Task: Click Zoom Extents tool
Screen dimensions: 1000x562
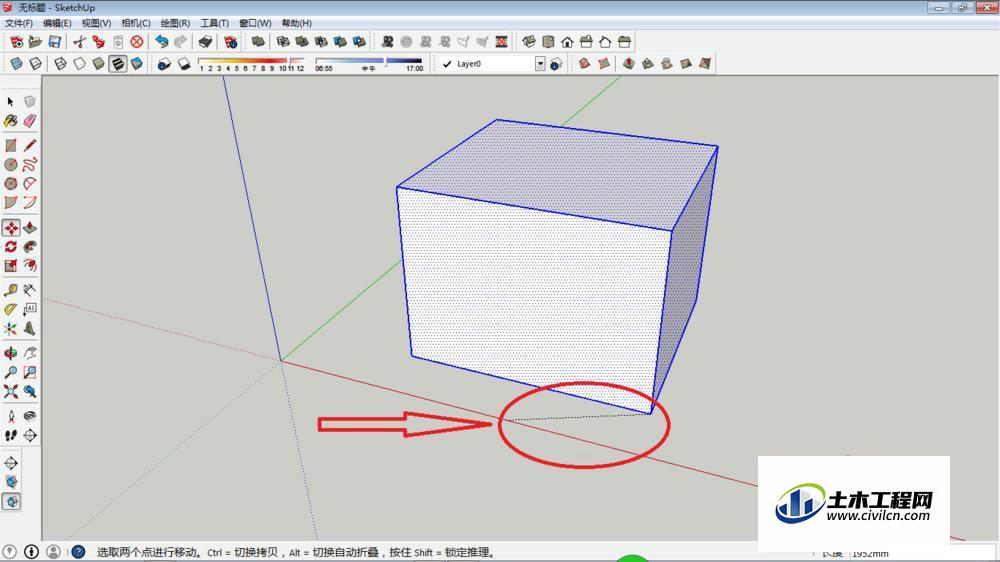Action: pyautogui.click(x=10, y=391)
